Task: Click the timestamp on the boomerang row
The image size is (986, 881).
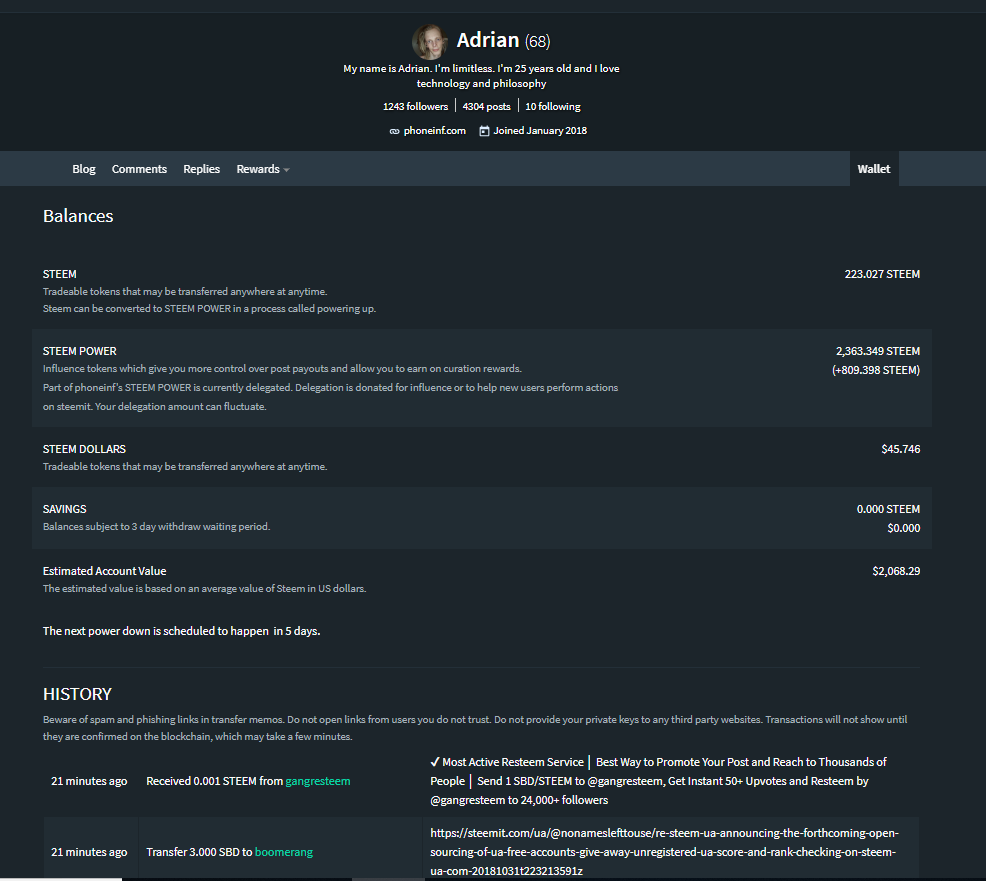Action: coord(89,852)
